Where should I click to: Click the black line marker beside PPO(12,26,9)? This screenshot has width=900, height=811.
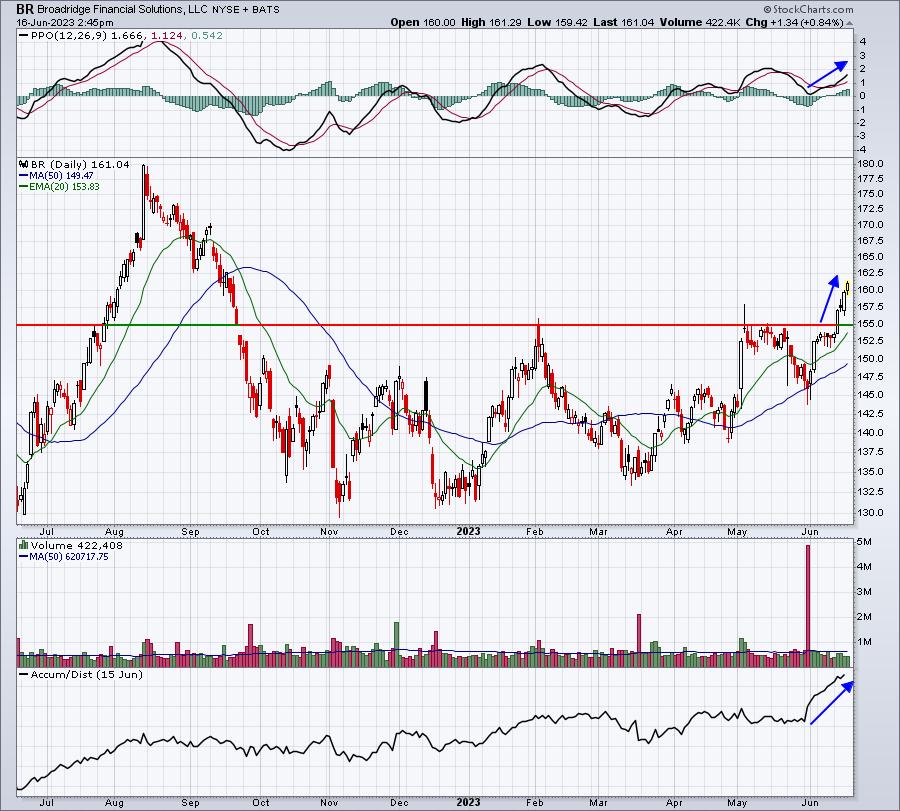[24, 36]
